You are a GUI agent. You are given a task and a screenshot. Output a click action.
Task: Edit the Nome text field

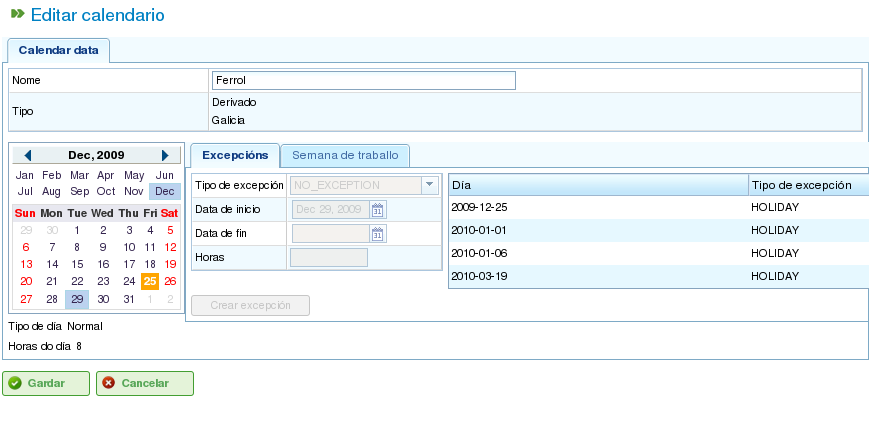point(363,80)
